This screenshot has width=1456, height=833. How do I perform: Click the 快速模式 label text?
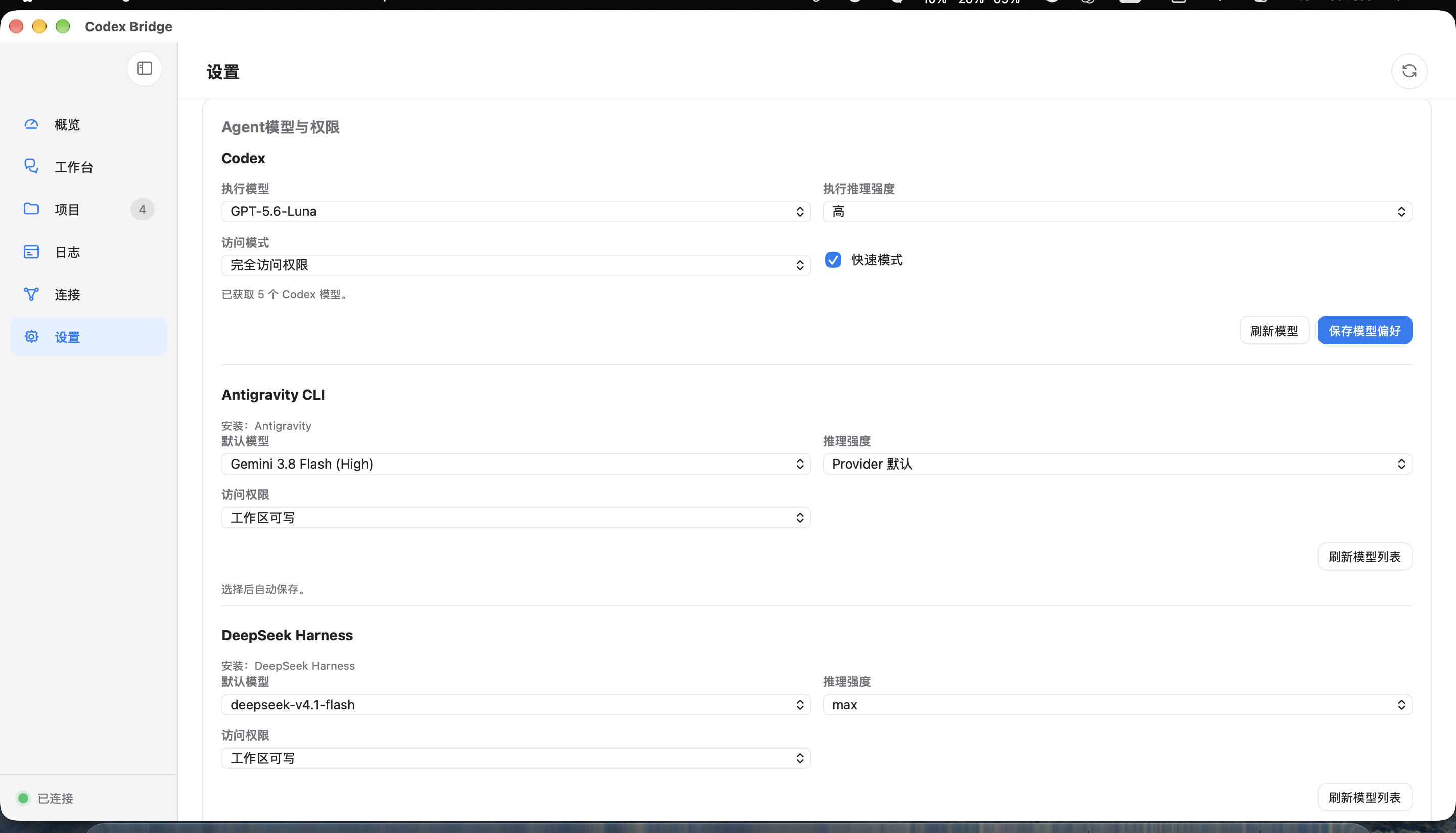tap(877, 260)
